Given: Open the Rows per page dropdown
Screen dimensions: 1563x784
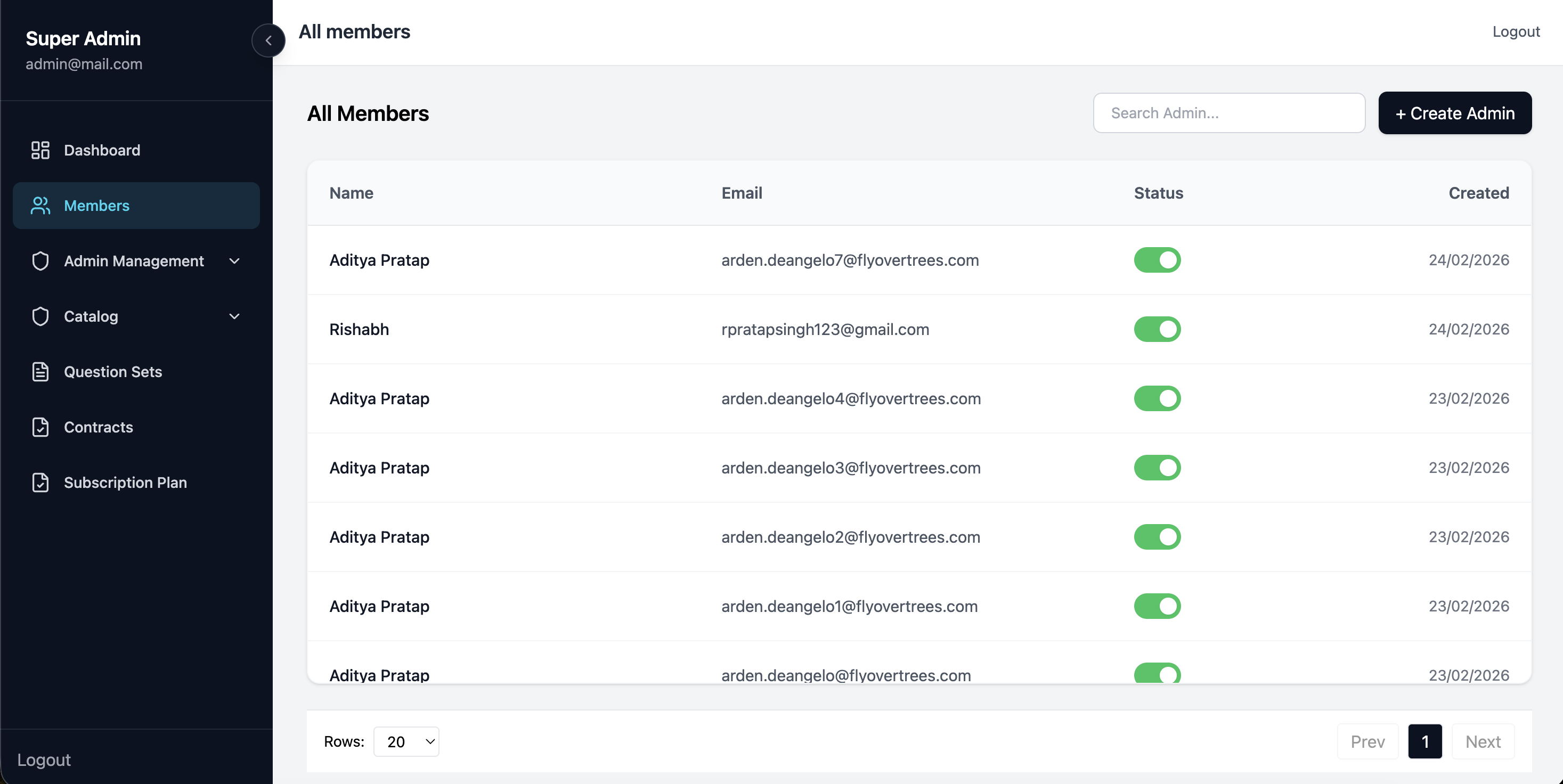Looking at the screenshot, I should click(406, 741).
